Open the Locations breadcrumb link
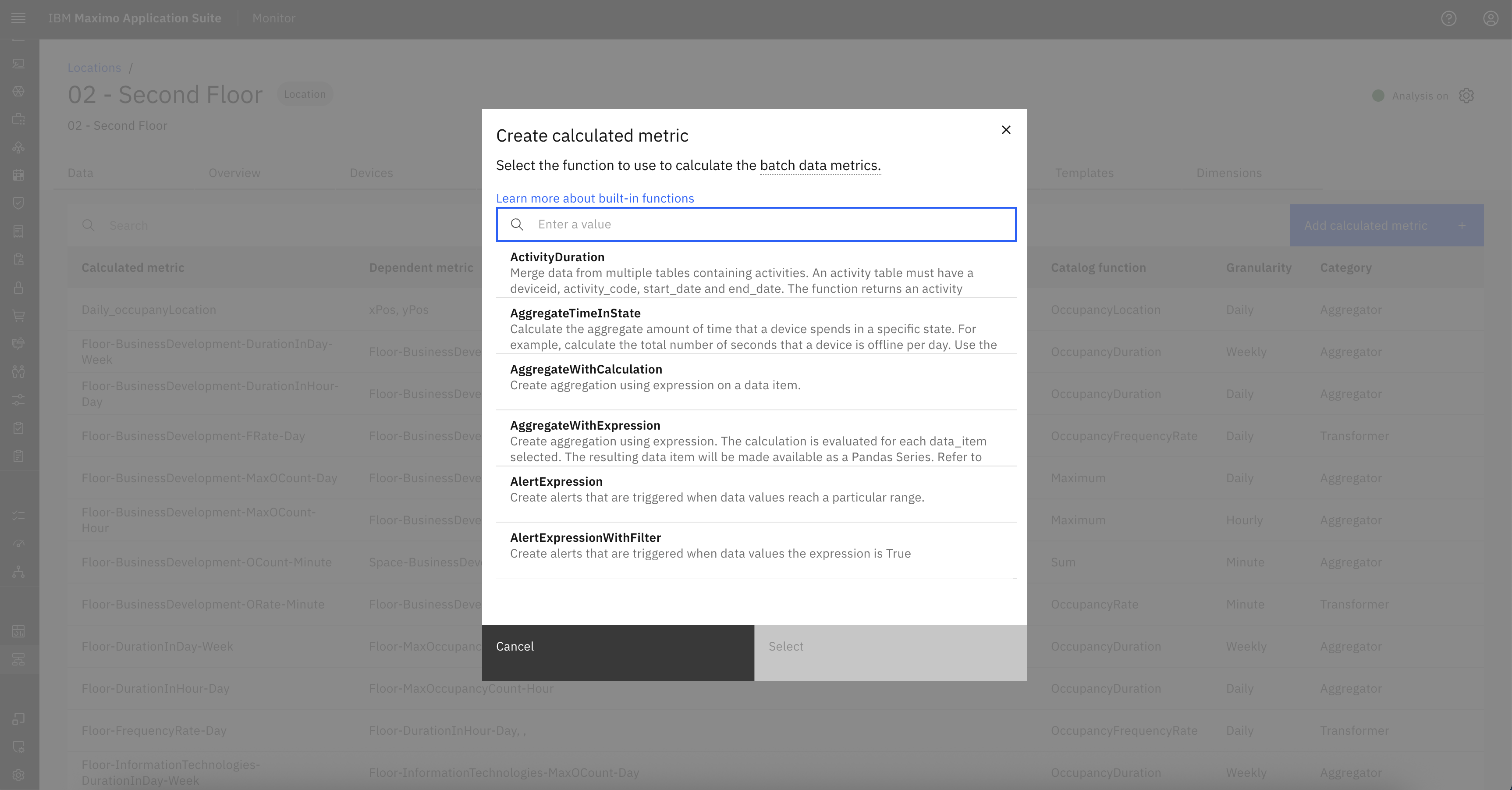 pos(94,68)
